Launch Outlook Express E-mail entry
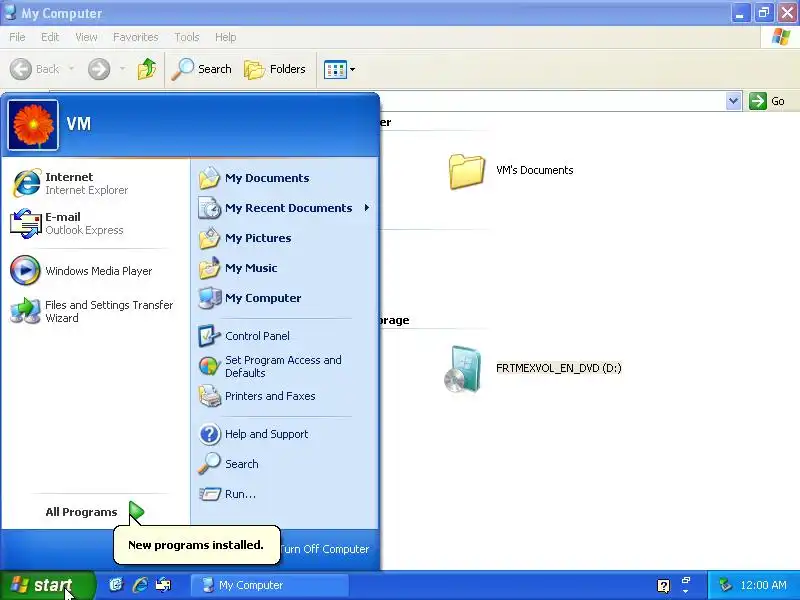Image resolution: width=800 pixels, height=600 pixels. pyautogui.click(x=95, y=223)
